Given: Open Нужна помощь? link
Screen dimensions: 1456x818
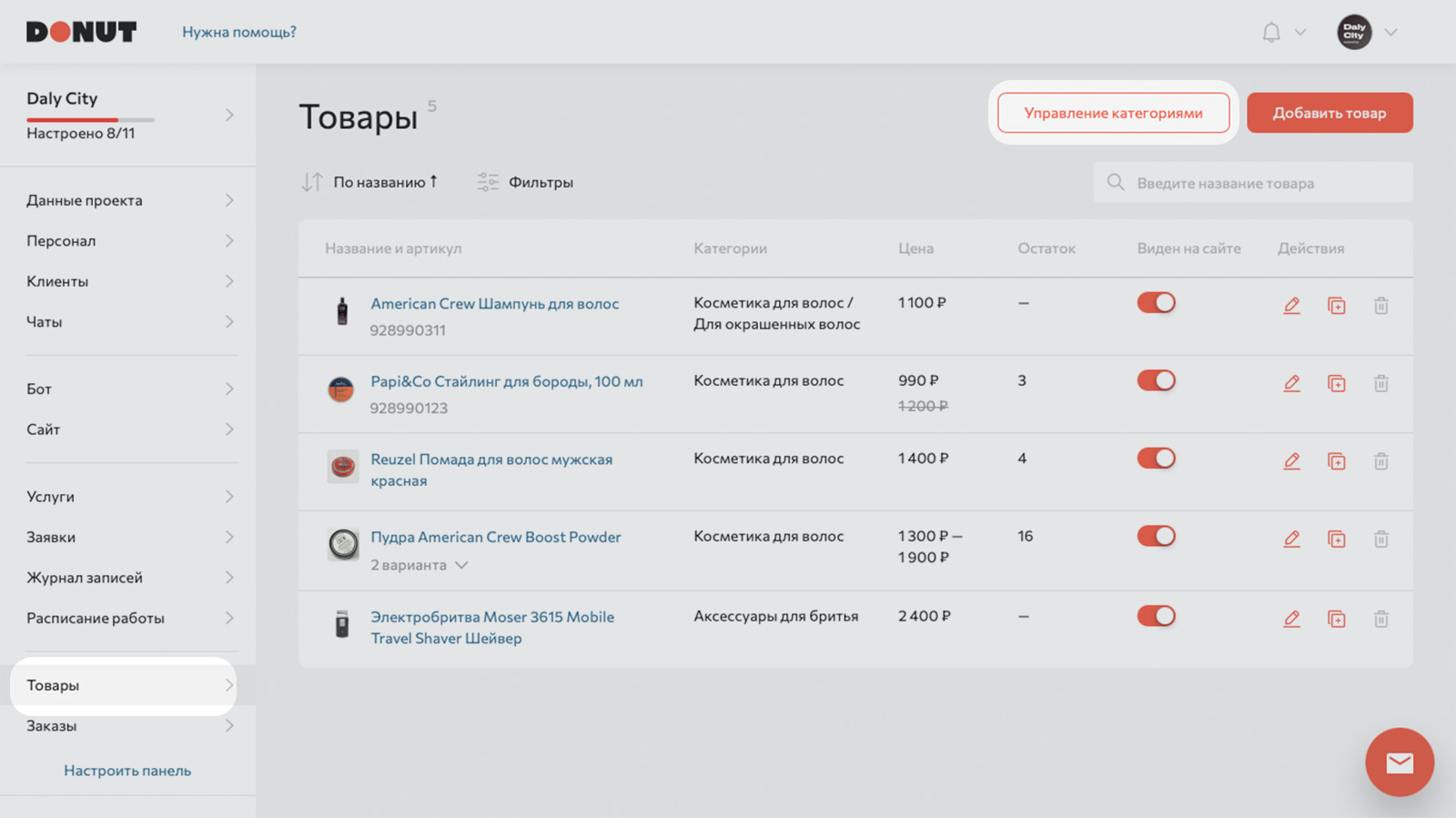Looking at the screenshot, I should (x=239, y=32).
